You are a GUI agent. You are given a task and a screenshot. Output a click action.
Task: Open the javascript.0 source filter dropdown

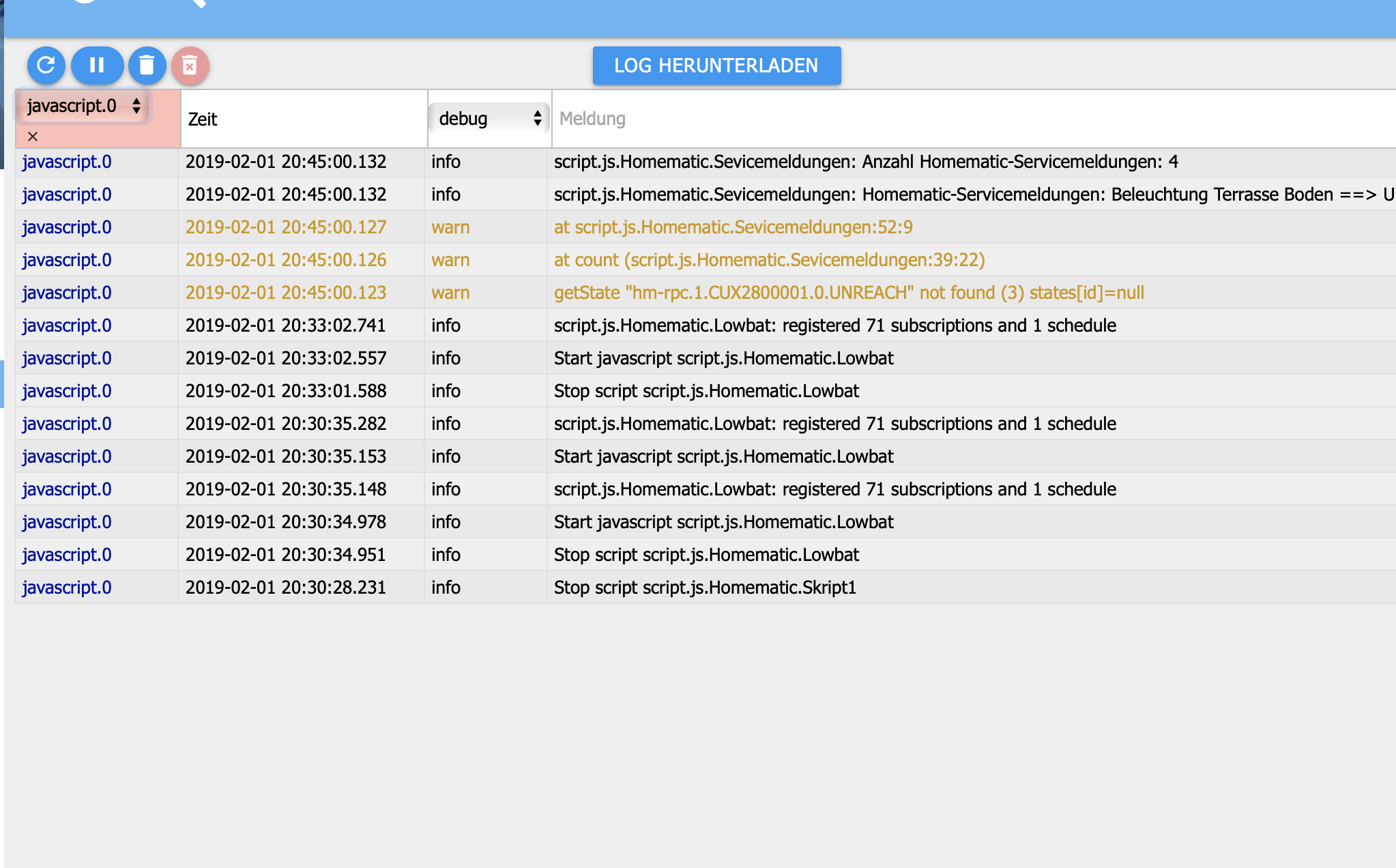(x=83, y=106)
